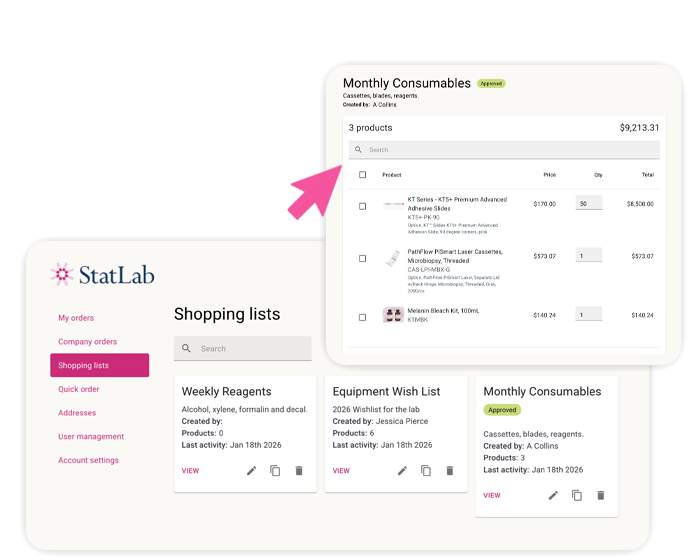Toggle the select-all products checkbox
The image size is (700, 560).
[362, 175]
